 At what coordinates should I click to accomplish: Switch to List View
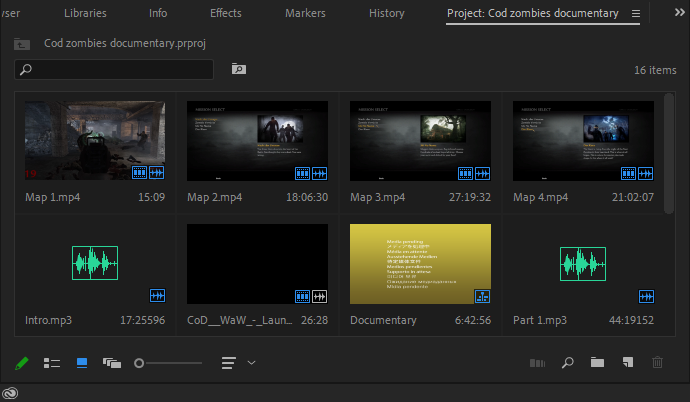(x=52, y=363)
